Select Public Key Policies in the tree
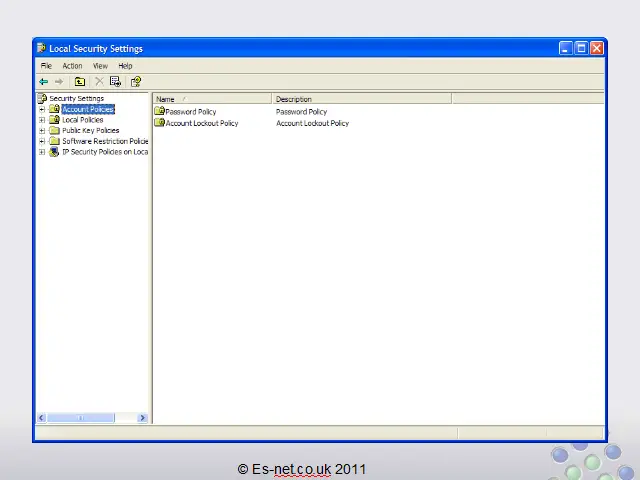Image resolution: width=640 pixels, height=480 pixels. 91,130
